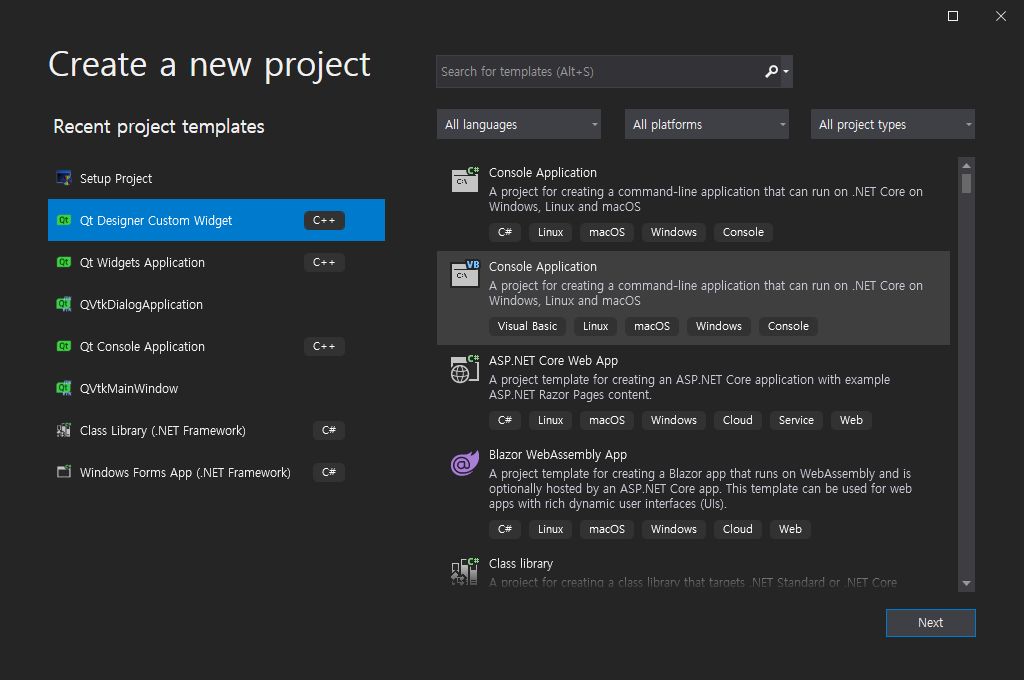Viewport: 1024px width, 680px height.
Task: Click the Class Library (.NET Framework) icon
Action: [x=64, y=430]
